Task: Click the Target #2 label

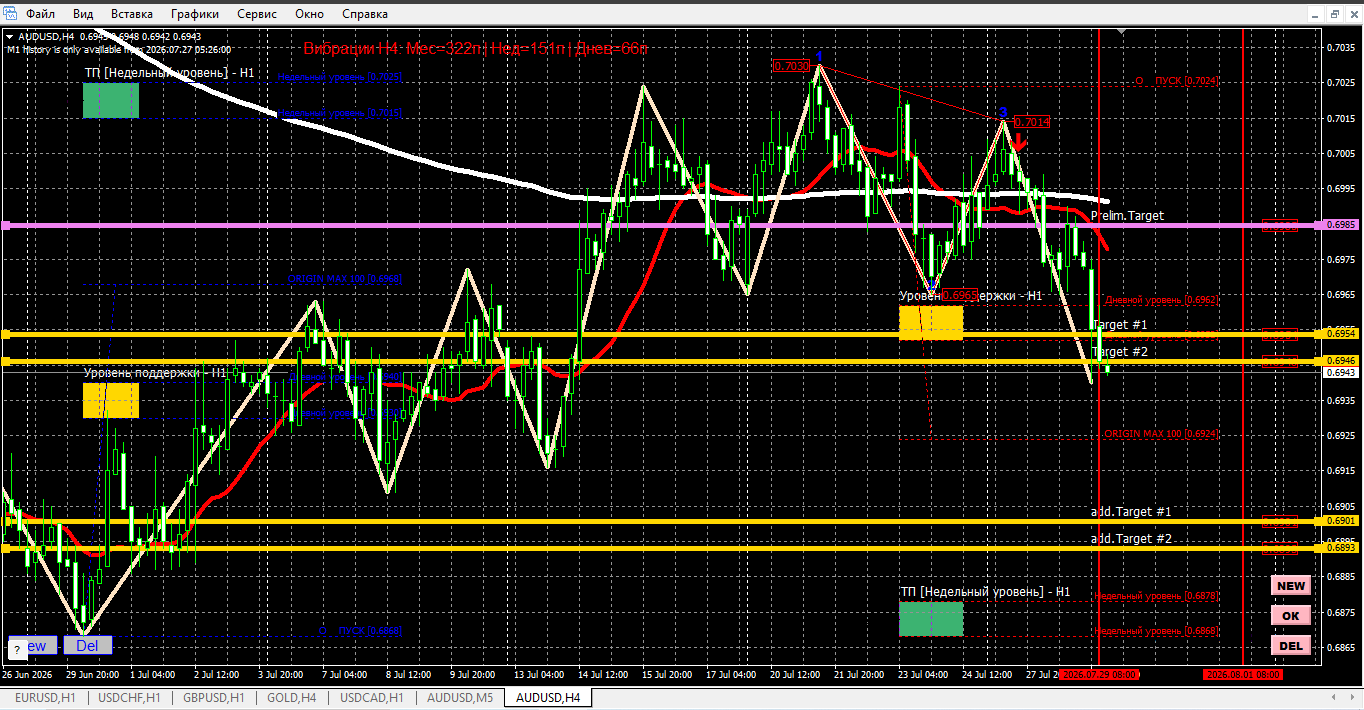Action: (x=1120, y=352)
